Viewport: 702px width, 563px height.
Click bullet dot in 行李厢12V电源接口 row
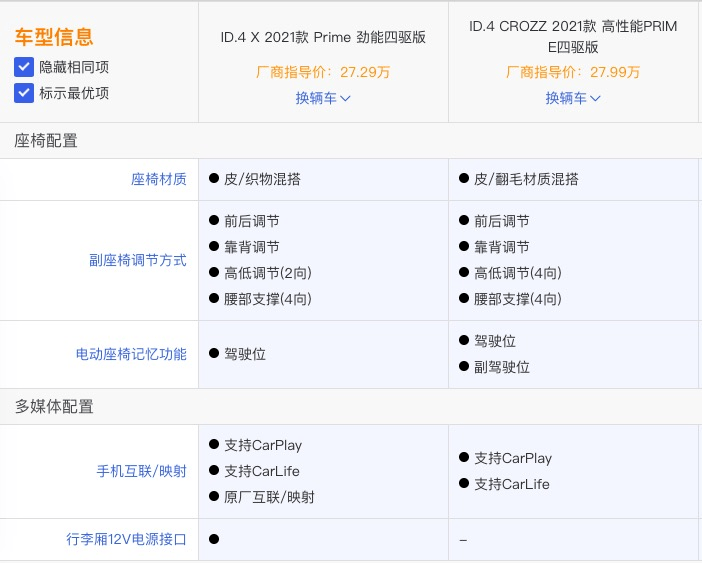click(x=214, y=539)
